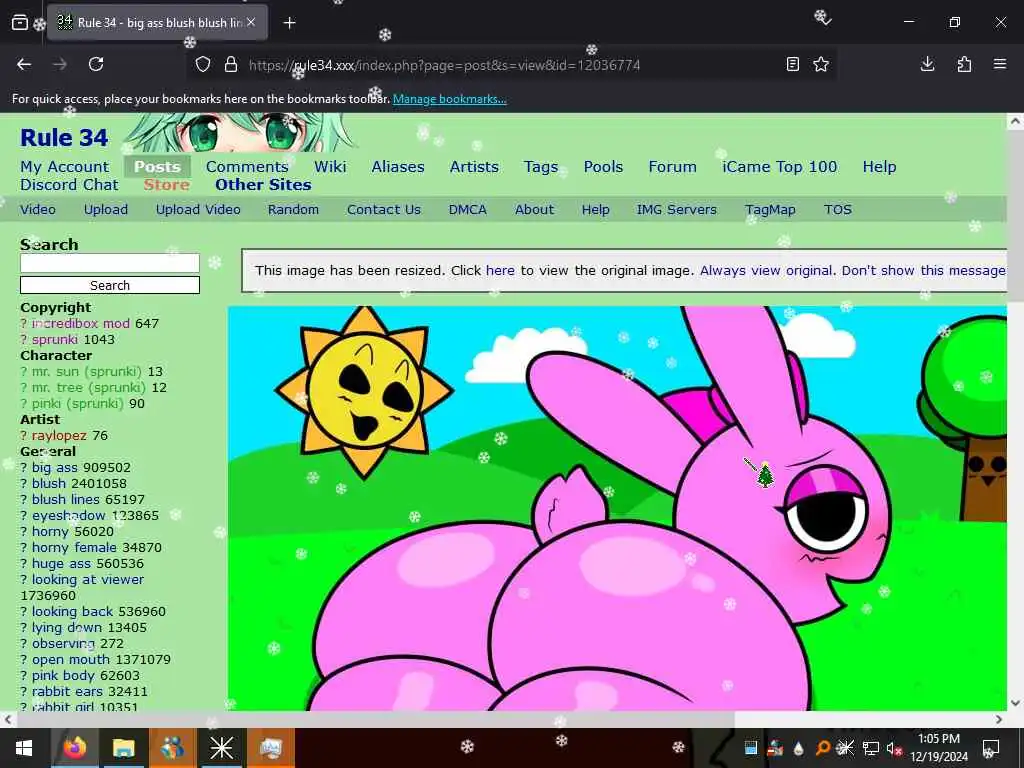Open the Artists page
This screenshot has height=768, width=1024.
point(474,167)
